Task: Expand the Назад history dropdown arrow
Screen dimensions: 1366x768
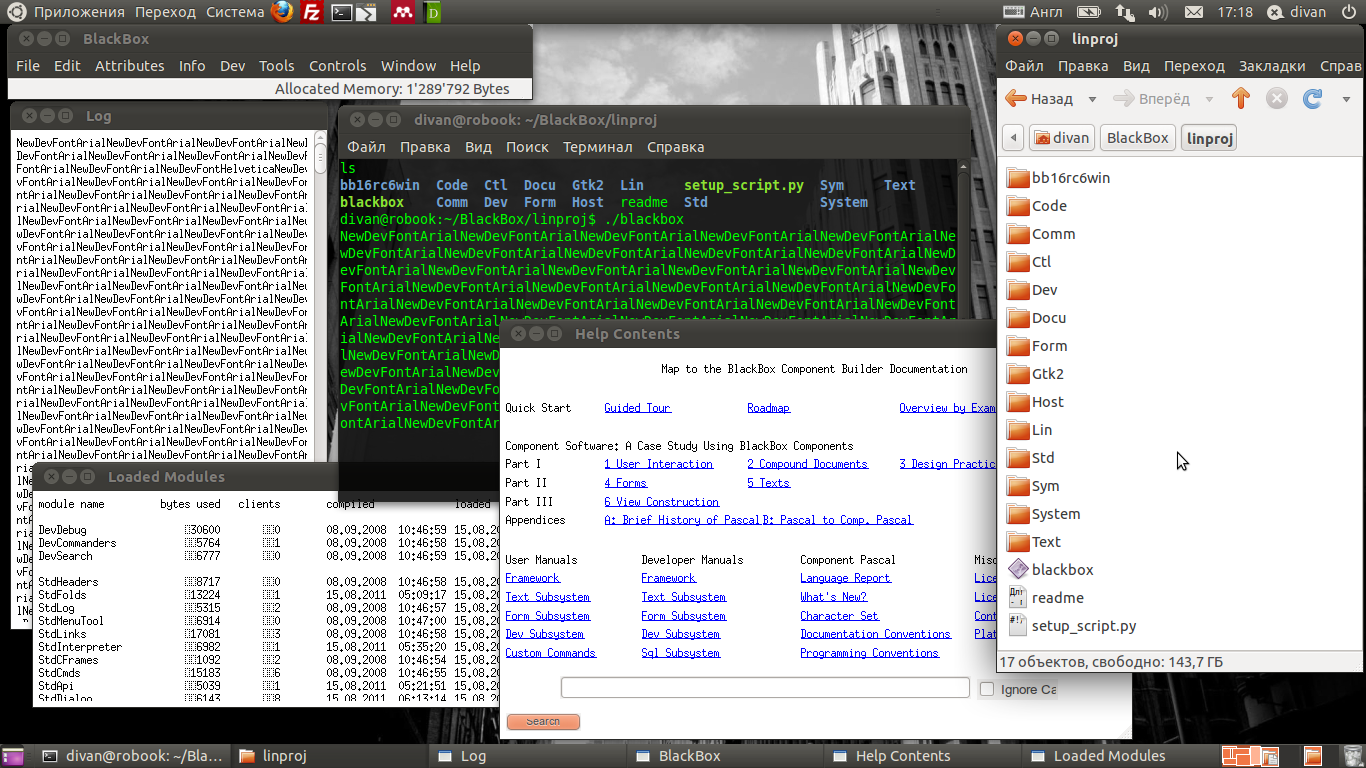Action: point(1092,99)
